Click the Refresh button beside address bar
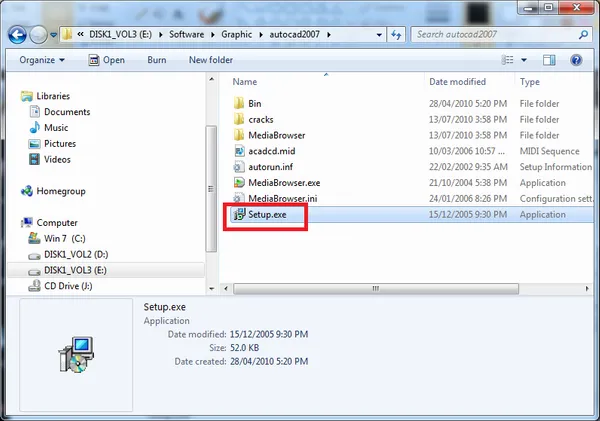Viewport: 600px width, 421px height. pos(396,35)
